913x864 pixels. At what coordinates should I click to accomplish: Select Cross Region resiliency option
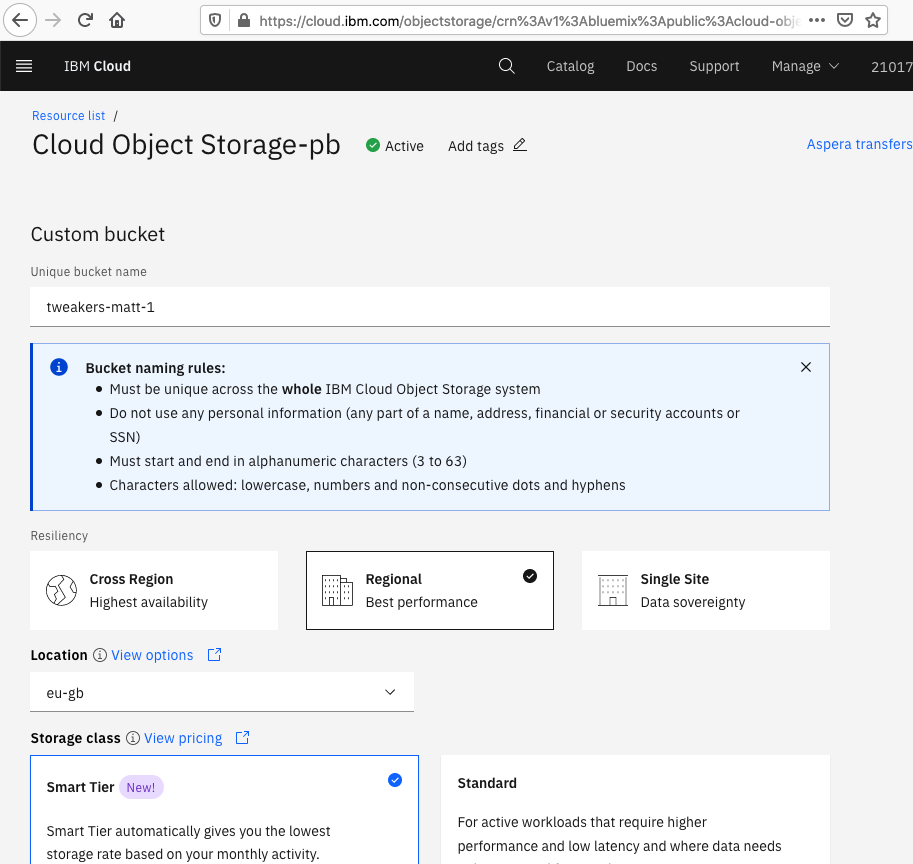tap(154, 590)
